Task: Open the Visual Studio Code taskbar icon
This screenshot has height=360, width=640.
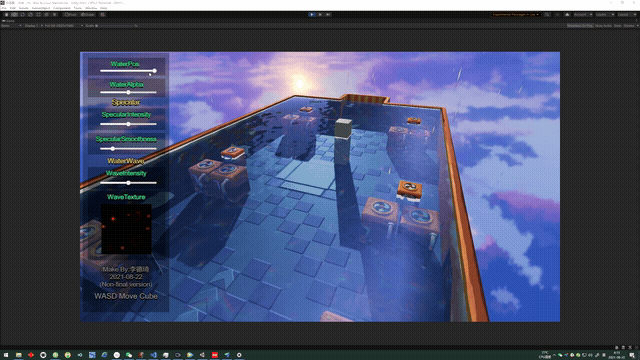Action: coord(153,355)
